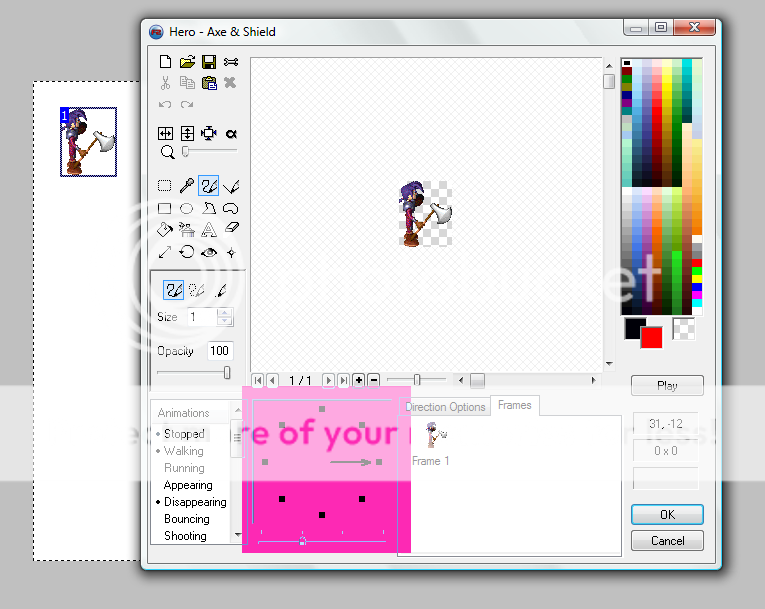Click the Save floppy disk icon
The height and width of the screenshot is (609, 765).
click(x=209, y=62)
